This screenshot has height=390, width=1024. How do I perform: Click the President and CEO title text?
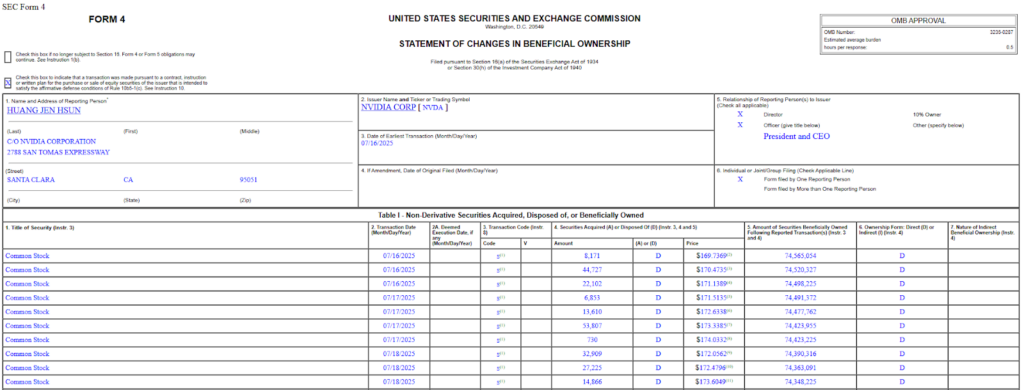797,137
